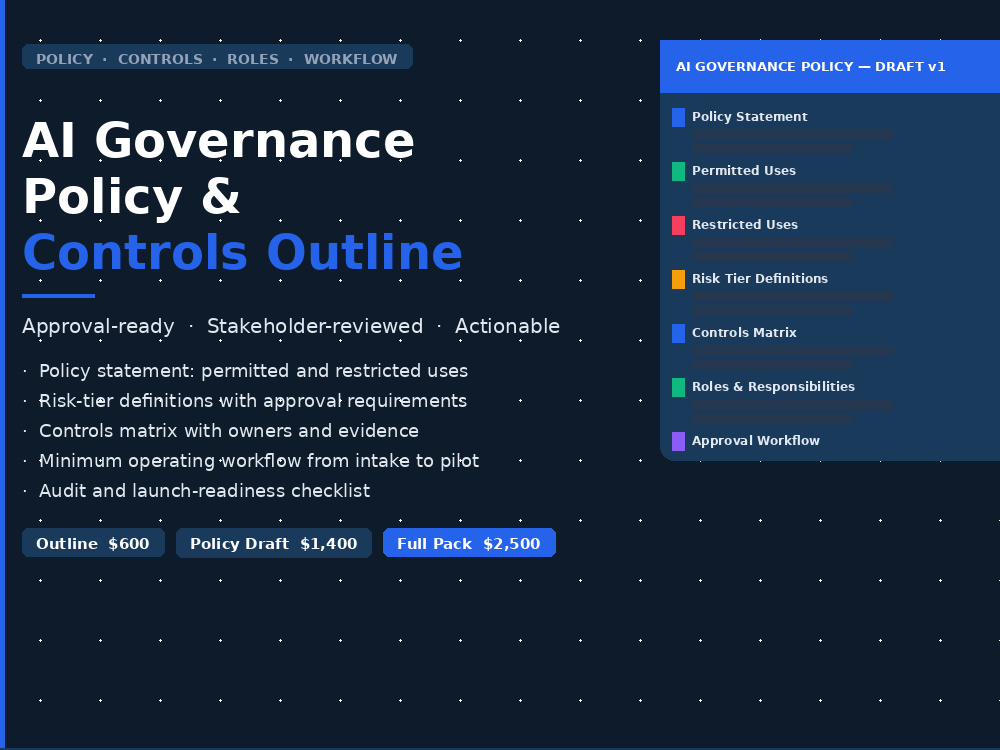The width and height of the screenshot is (1000, 750).
Task: Select the Controls Matrix section heading
Action: [744, 332]
